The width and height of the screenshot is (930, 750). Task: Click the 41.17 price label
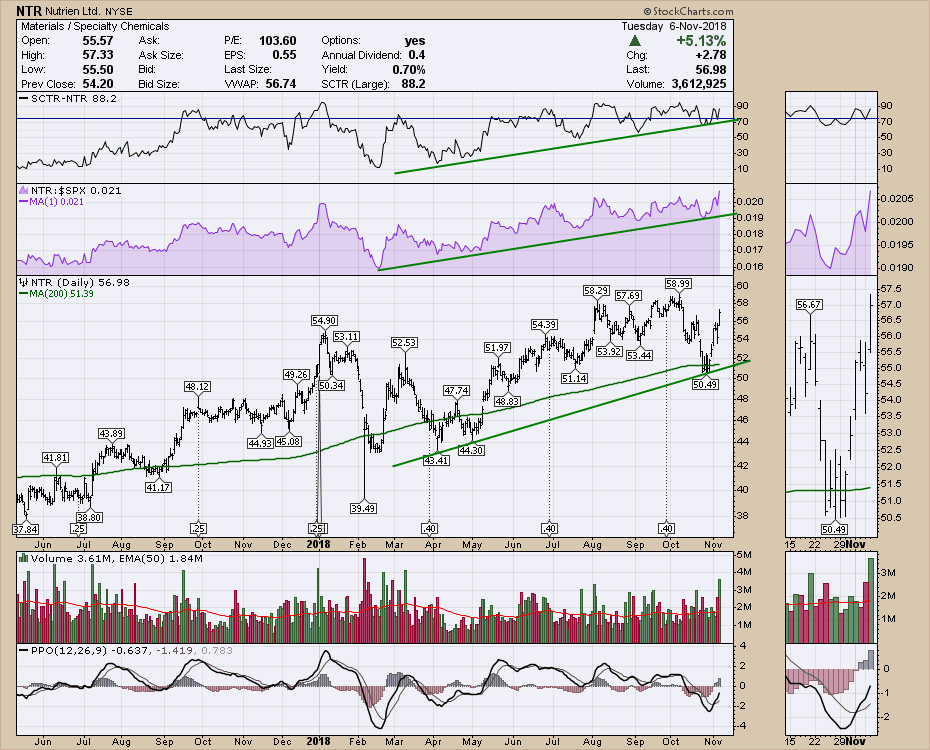[x=158, y=487]
